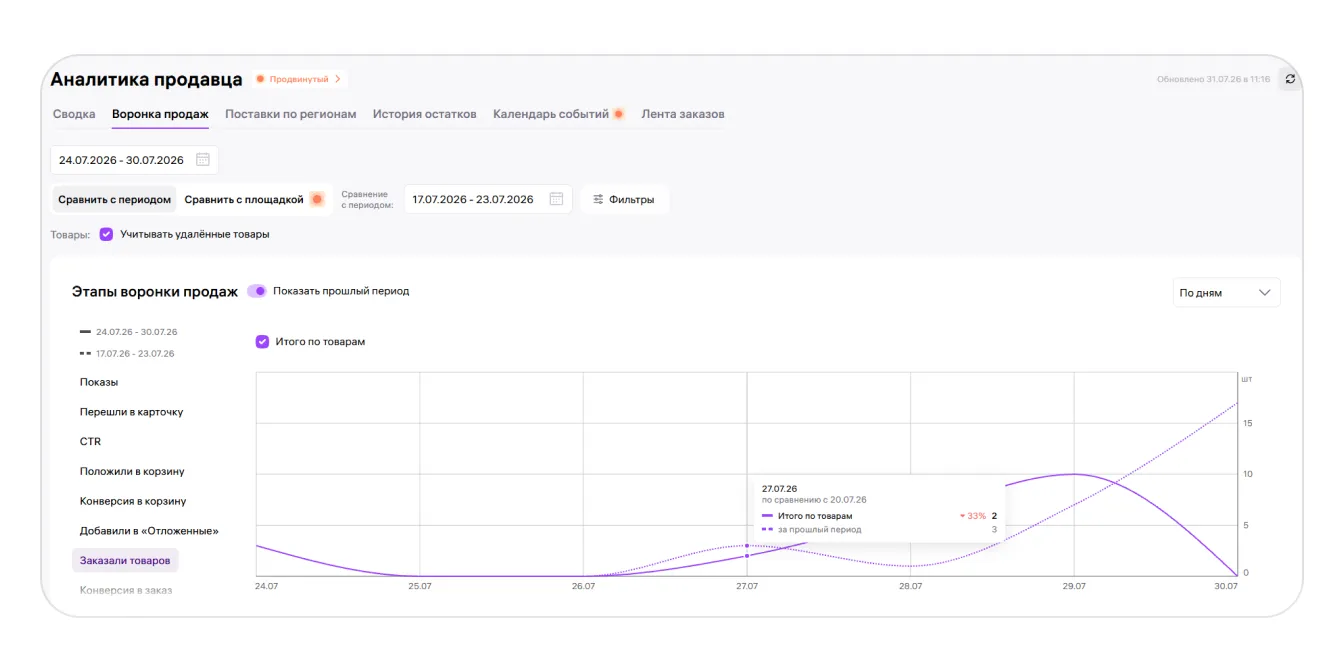Click the Продвинутый plan badge link
The image size is (1344, 672).
click(x=299, y=79)
